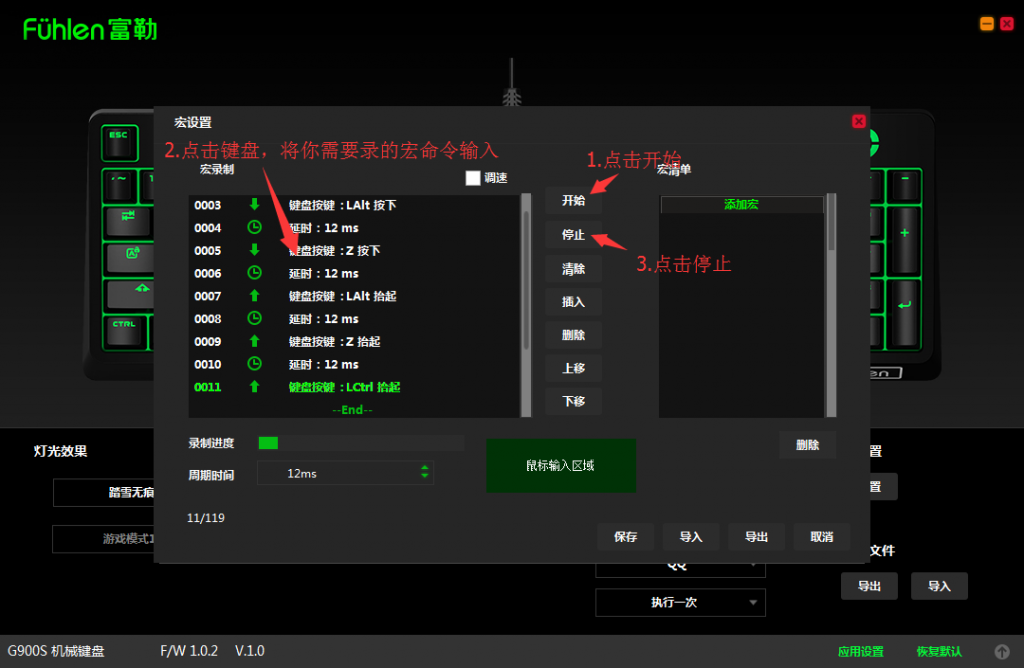The height and width of the screenshot is (668, 1024).
Task: Move step down with 下移 button
Action: pos(573,402)
